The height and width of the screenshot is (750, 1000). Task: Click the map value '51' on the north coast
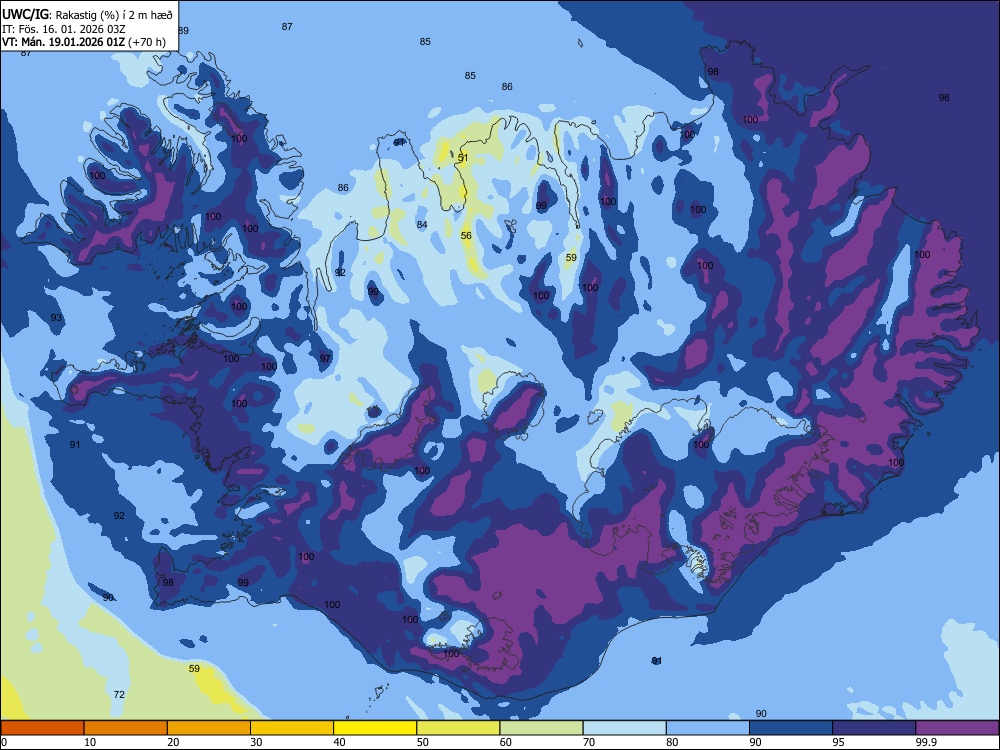coord(463,158)
